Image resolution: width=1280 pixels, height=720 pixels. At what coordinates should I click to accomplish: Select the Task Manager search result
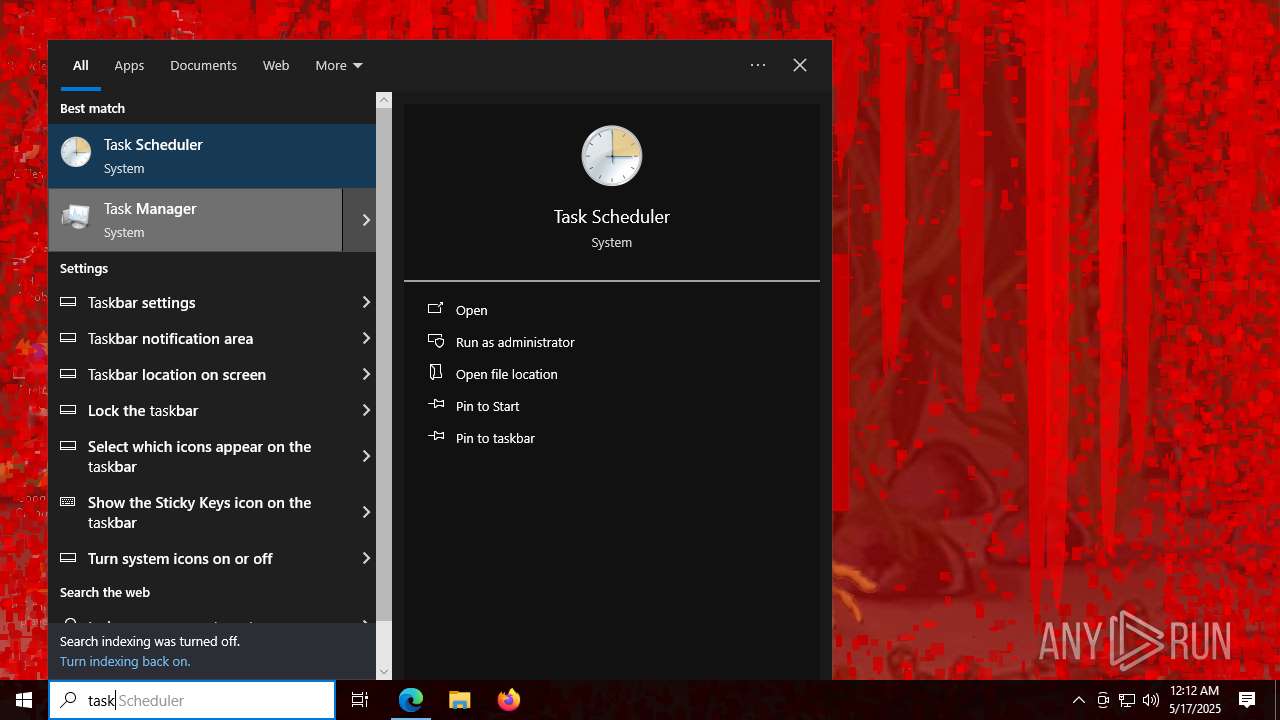(x=195, y=220)
